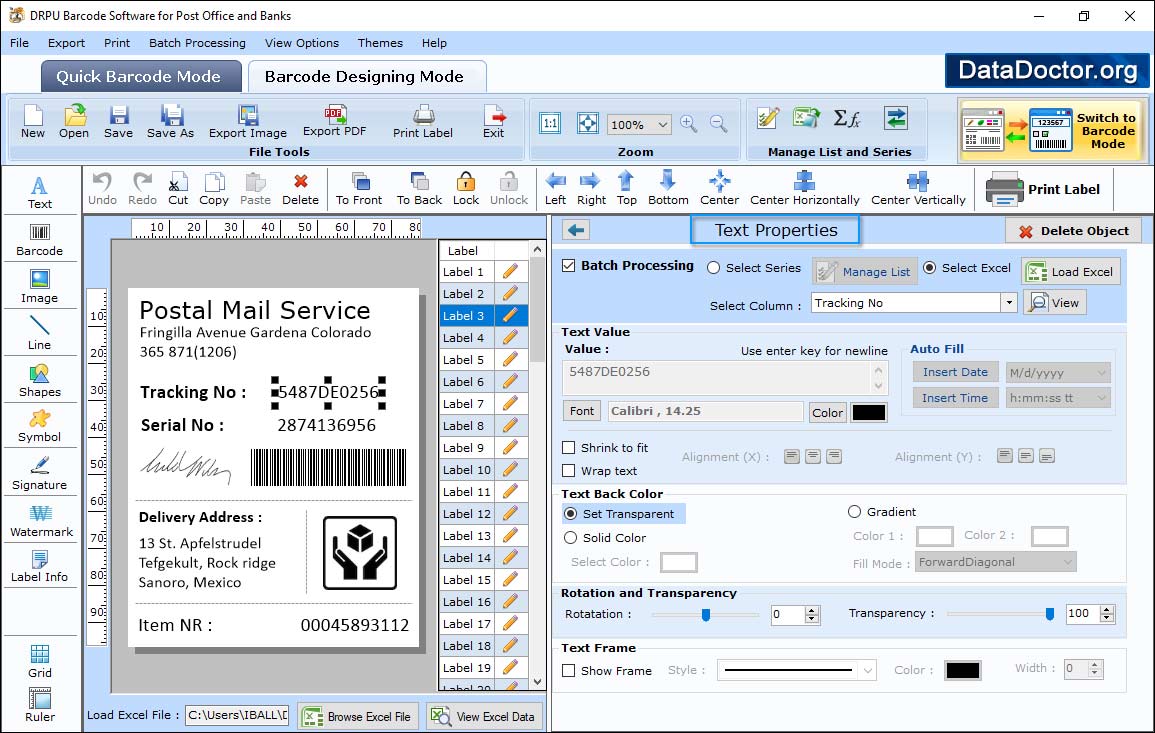The width and height of the screenshot is (1155, 733).
Task: Click the black text Color swatch
Action: click(x=868, y=413)
